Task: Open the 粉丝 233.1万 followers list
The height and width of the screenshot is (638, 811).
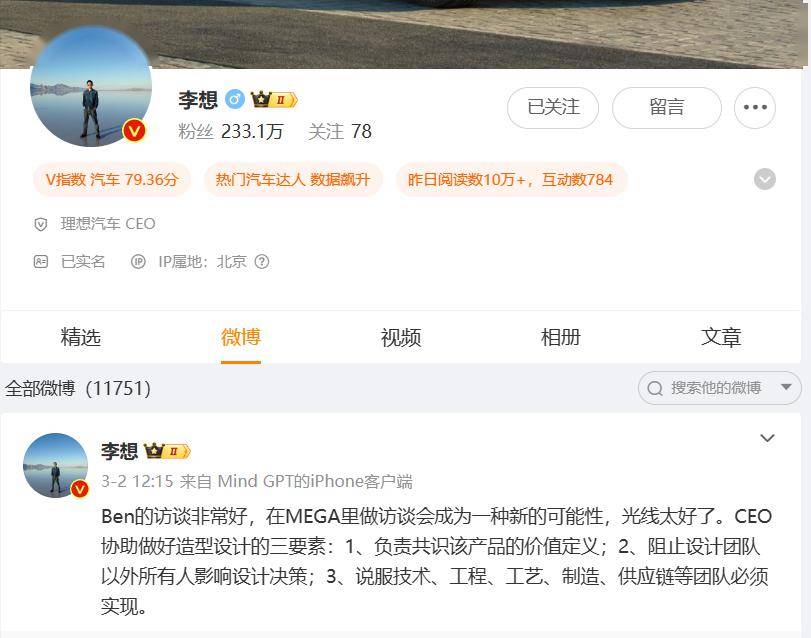Action: pos(231,132)
